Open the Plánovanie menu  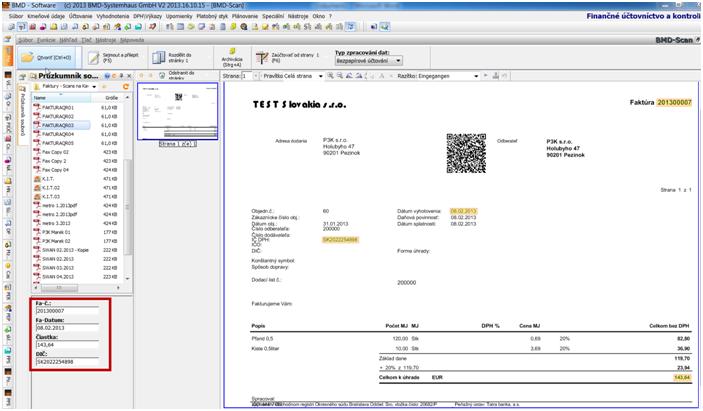pyautogui.click(x=245, y=16)
